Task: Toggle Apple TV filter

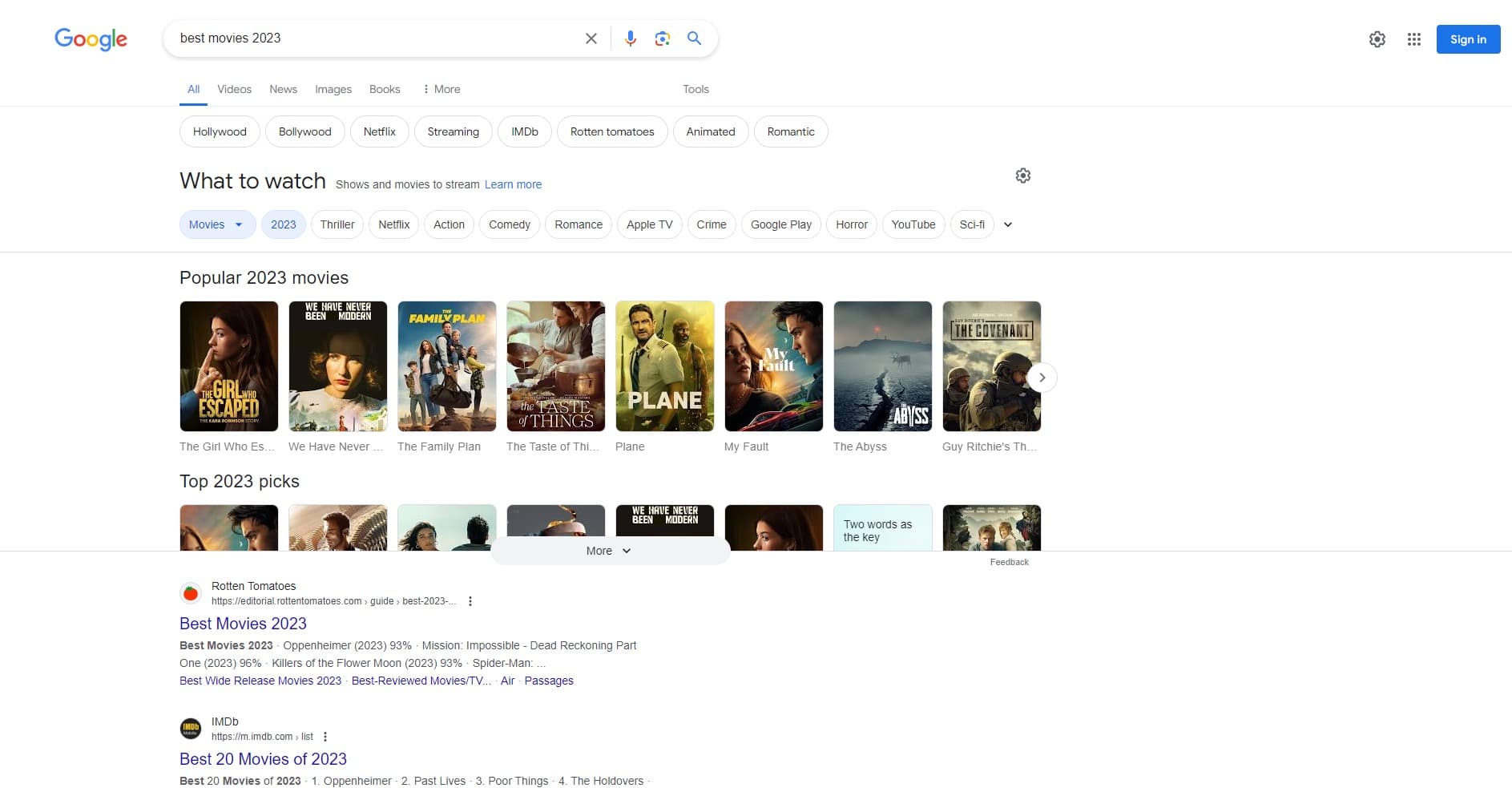Action: 650,224
